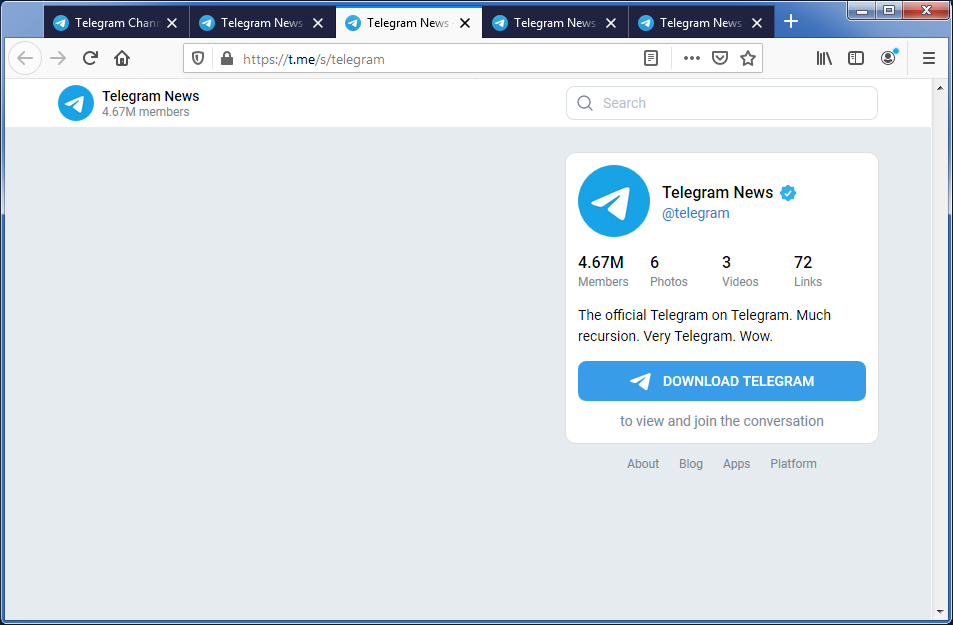Show sidebars using sidebar icon
953x625 pixels.
coord(856,58)
